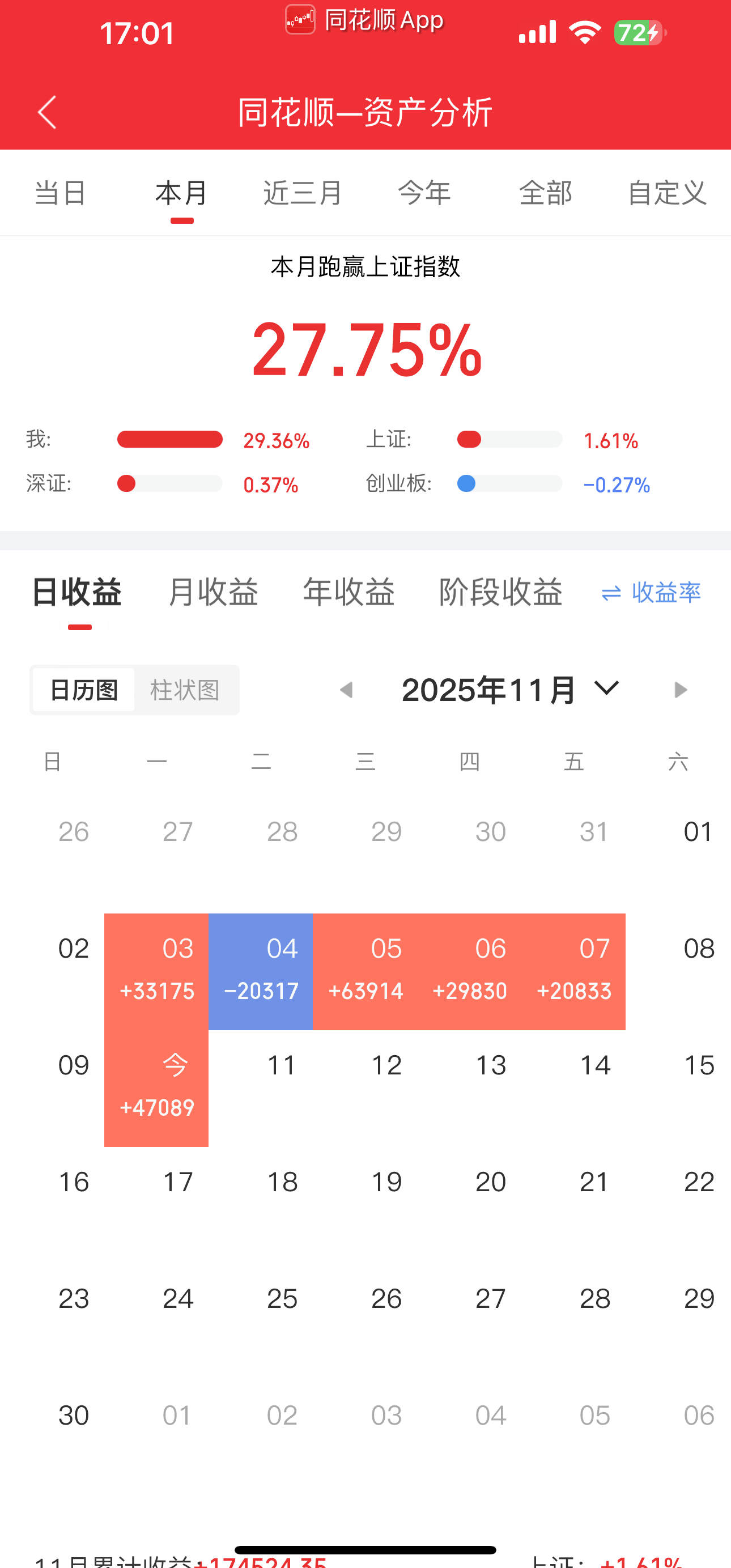Image resolution: width=731 pixels, height=1568 pixels.
Task: Tap the 我 red progress bar
Action: (x=170, y=439)
